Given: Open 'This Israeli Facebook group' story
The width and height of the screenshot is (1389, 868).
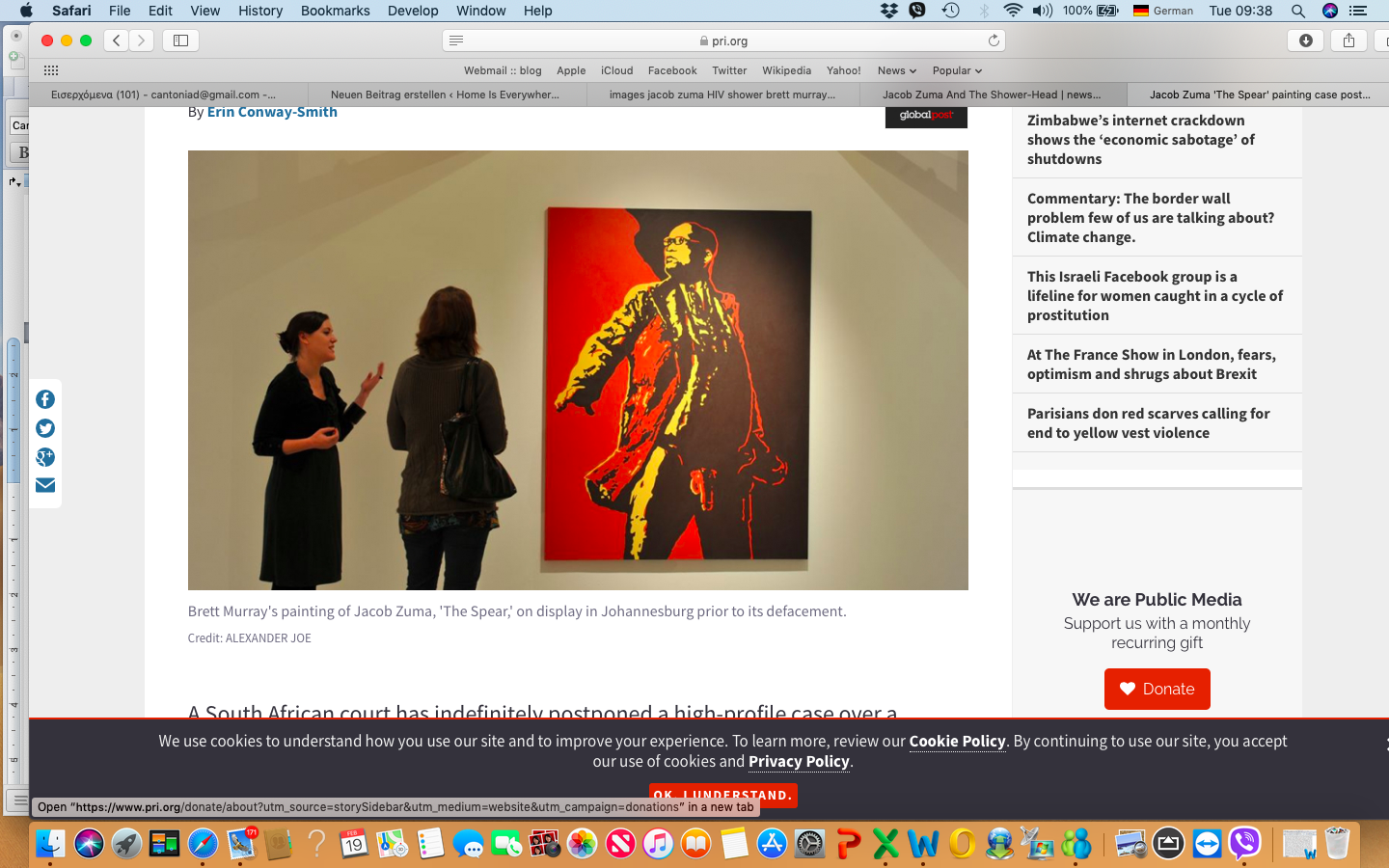Looking at the screenshot, I should tap(1155, 296).
